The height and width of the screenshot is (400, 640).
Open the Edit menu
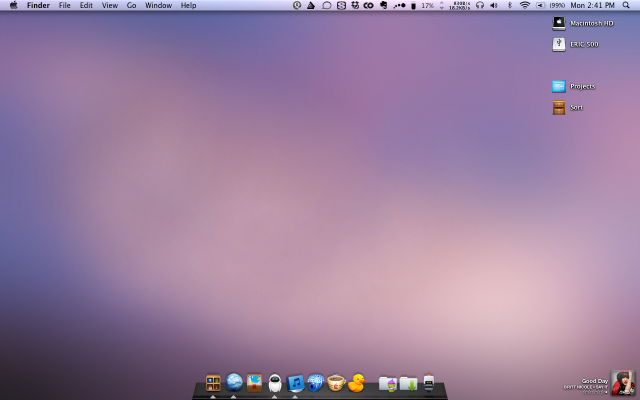(x=86, y=5)
